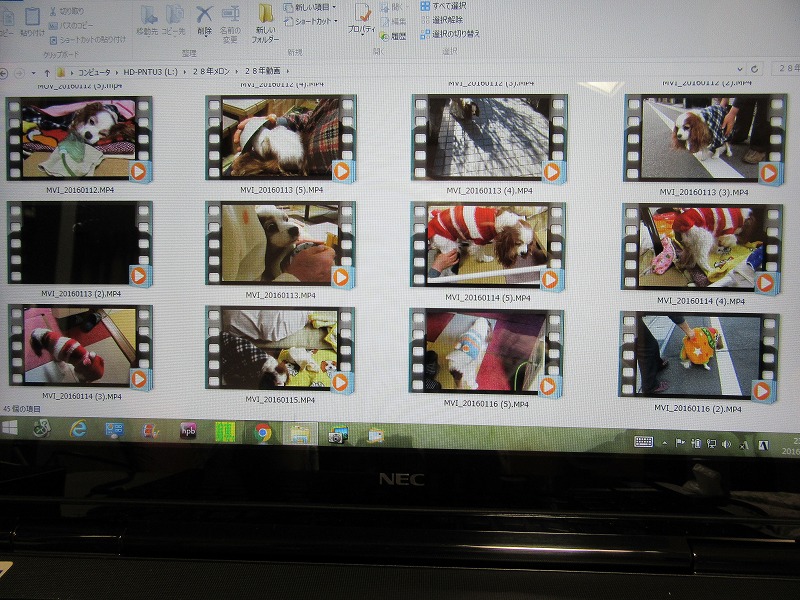Click the 45 個の項目 status bar text
This screenshot has width=800, height=600.
click(x=21, y=409)
